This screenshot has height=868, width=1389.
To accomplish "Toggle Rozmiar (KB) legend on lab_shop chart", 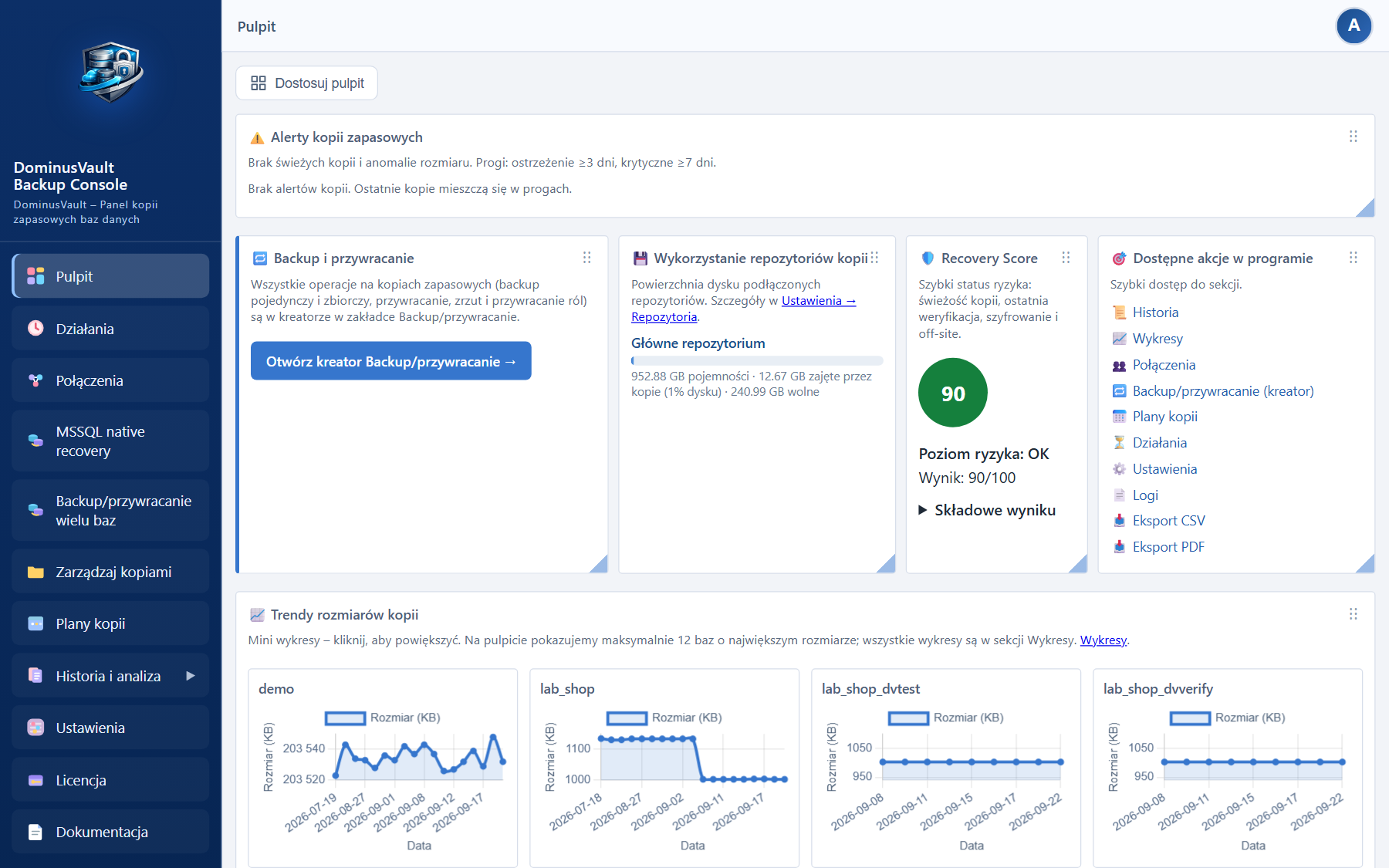I will coord(664,718).
